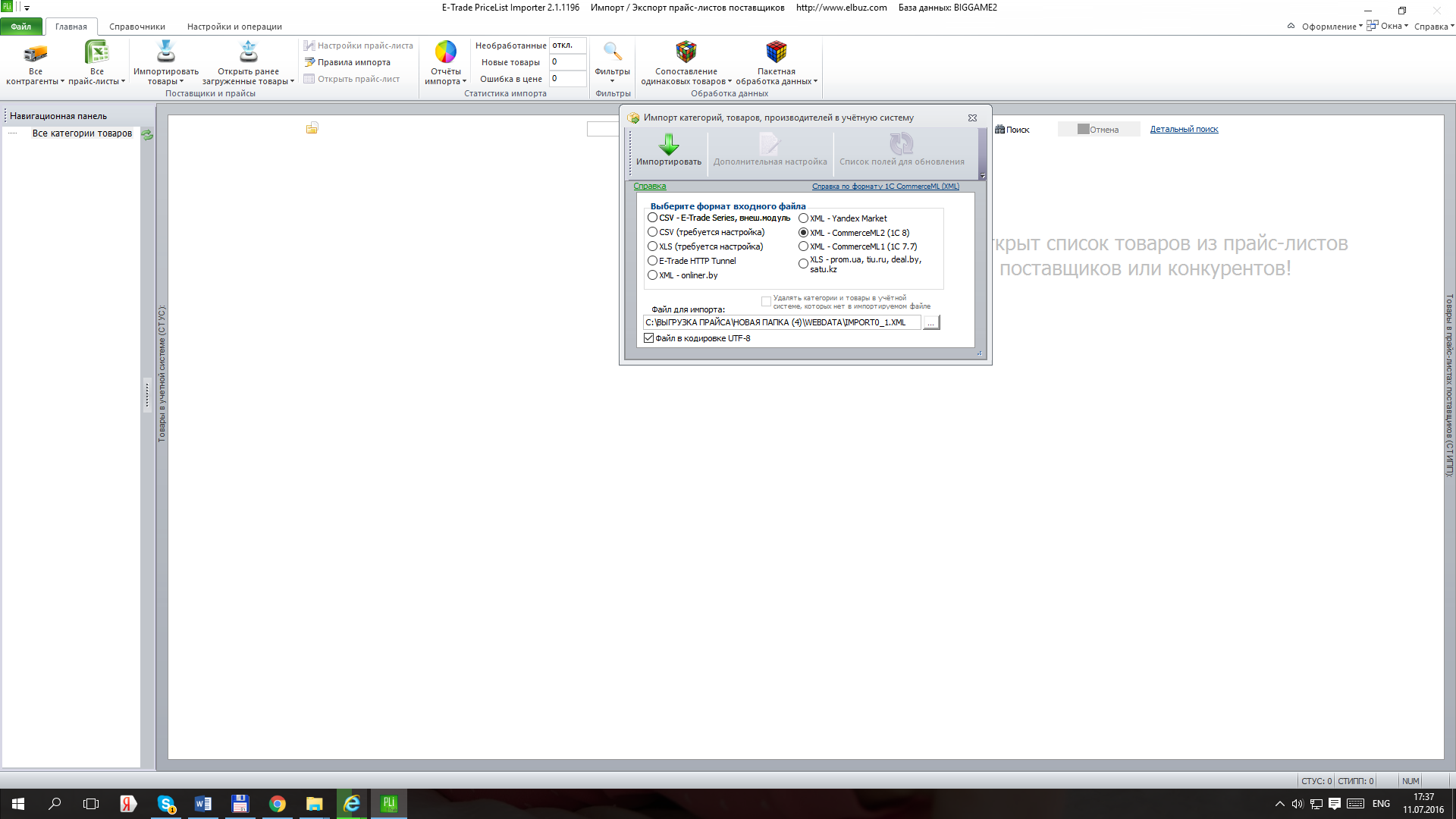
Task: Click the folder icon above the product list
Action: click(x=312, y=128)
